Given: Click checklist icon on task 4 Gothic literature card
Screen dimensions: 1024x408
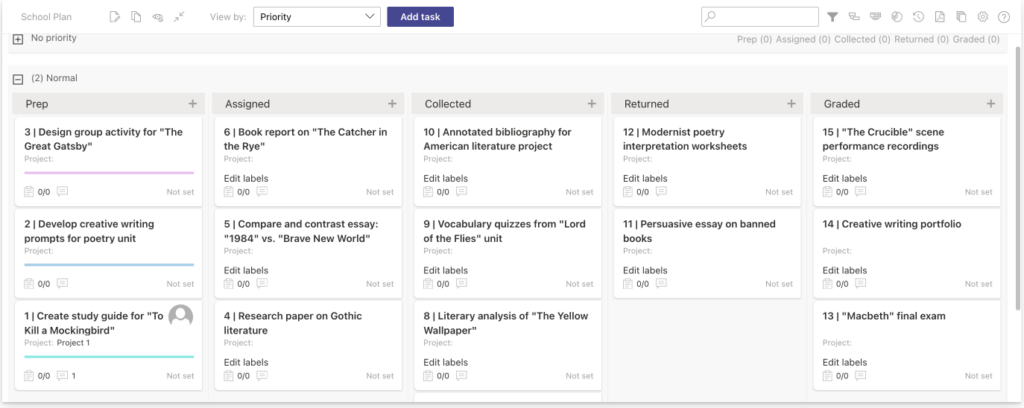Looking at the screenshot, I should [x=229, y=375].
